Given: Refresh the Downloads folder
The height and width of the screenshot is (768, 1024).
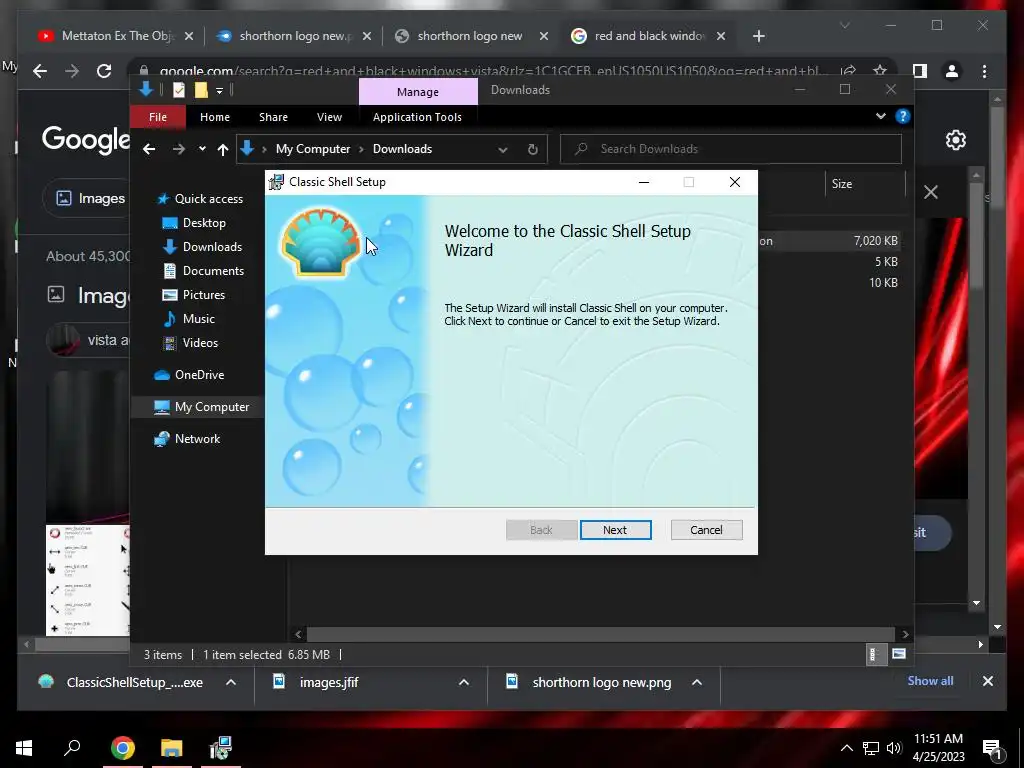Looking at the screenshot, I should click(532, 150).
